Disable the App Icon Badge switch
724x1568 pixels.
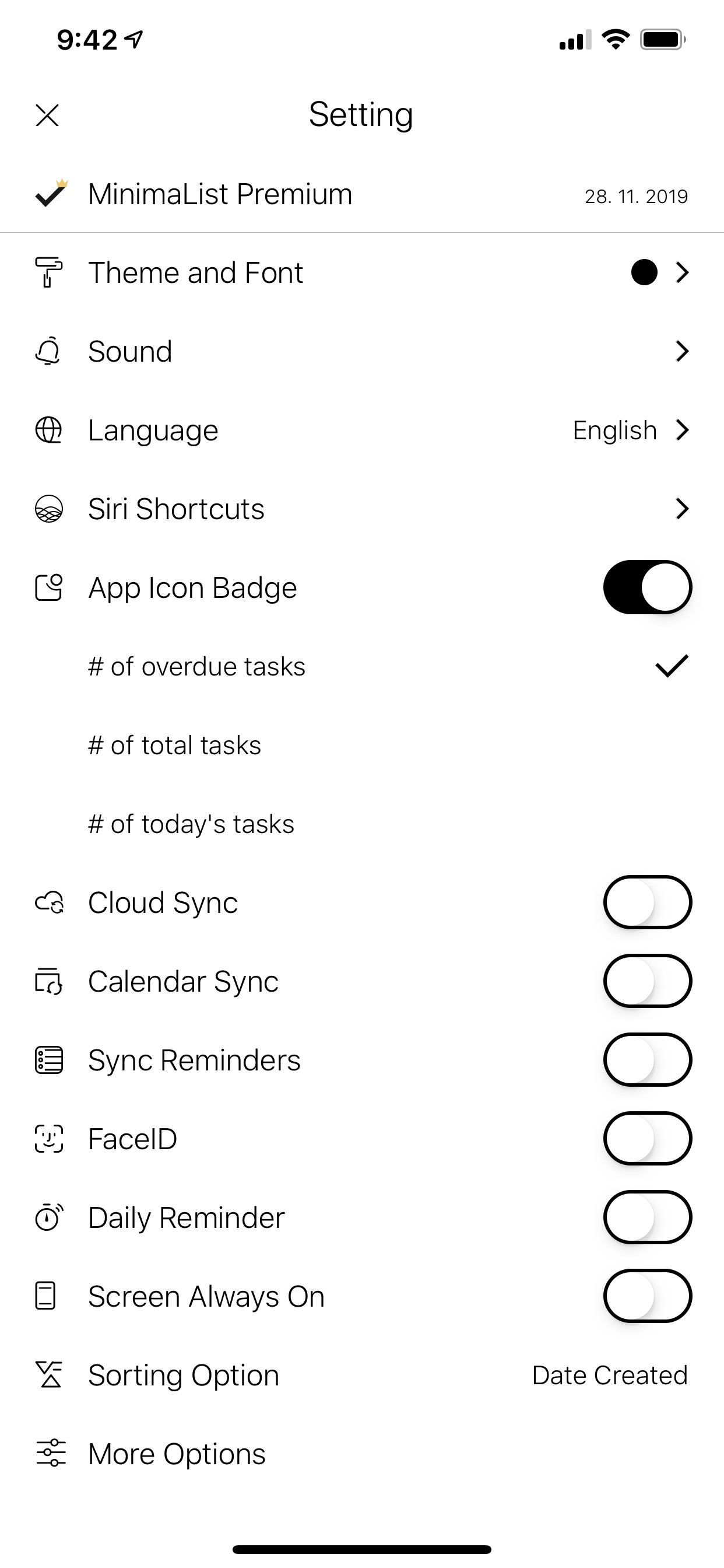pyautogui.click(x=647, y=587)
